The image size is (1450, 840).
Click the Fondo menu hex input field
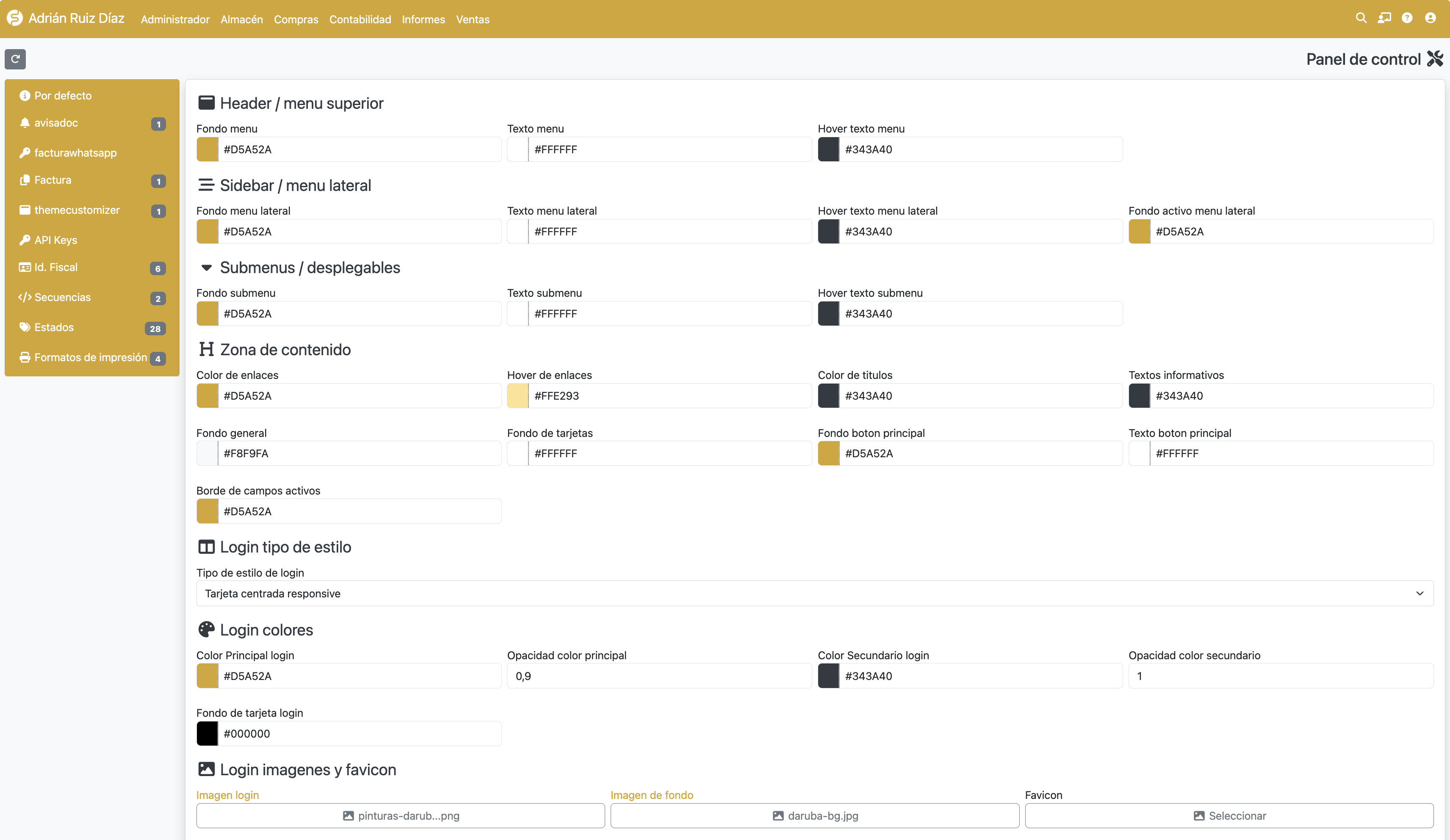(360, 149)
